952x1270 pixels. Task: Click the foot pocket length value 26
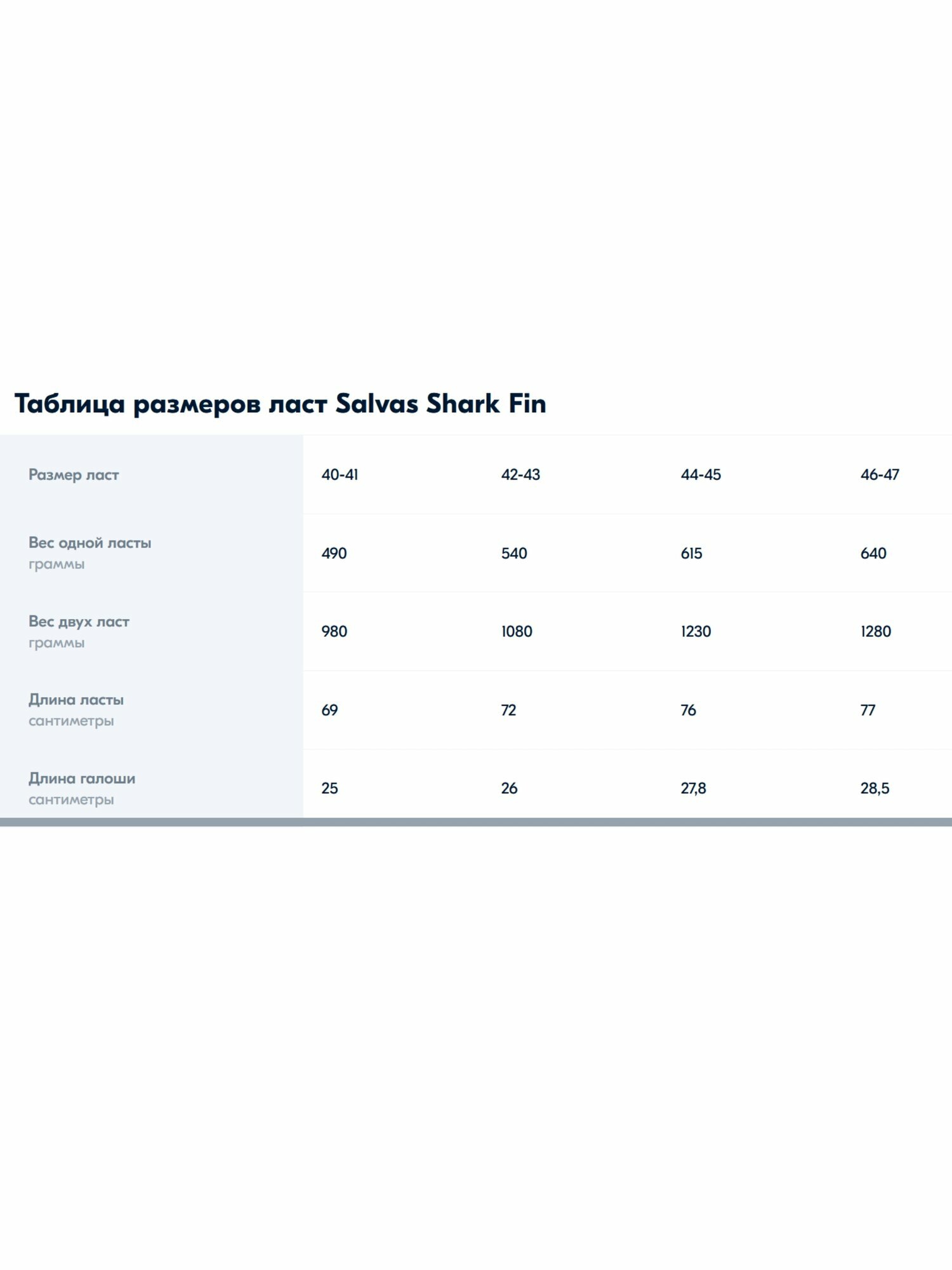[509, 789]
